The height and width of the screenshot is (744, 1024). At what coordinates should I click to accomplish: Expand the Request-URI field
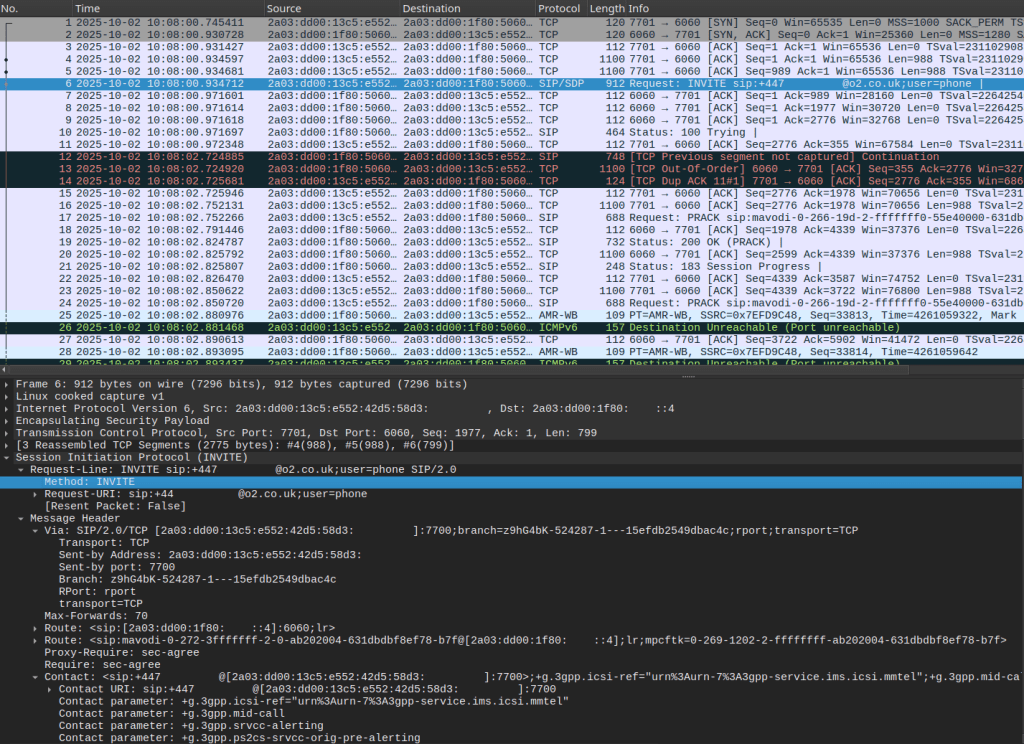click(35, 494)
